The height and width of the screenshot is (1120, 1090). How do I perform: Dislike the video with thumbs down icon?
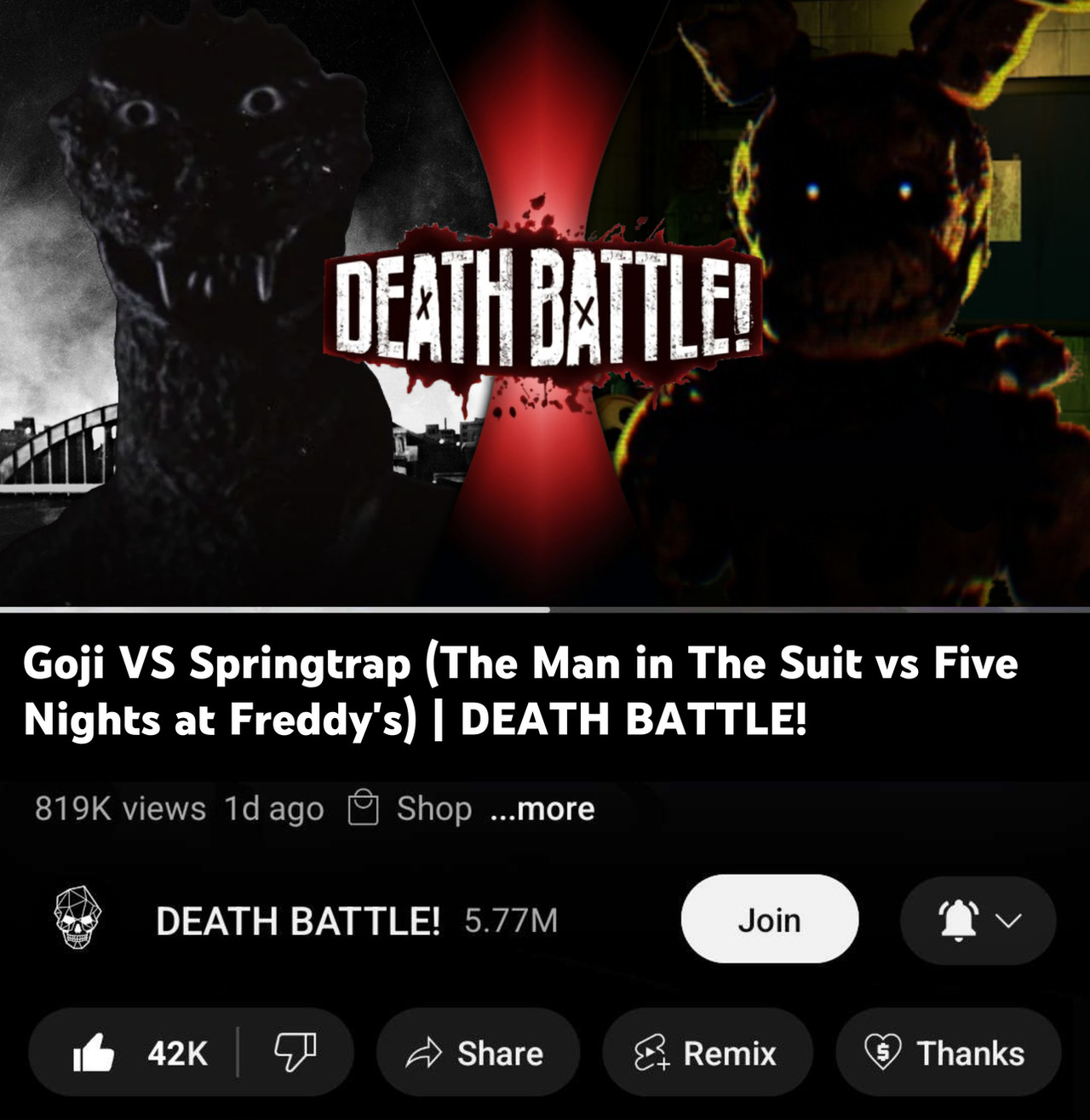coord(295,1053)
